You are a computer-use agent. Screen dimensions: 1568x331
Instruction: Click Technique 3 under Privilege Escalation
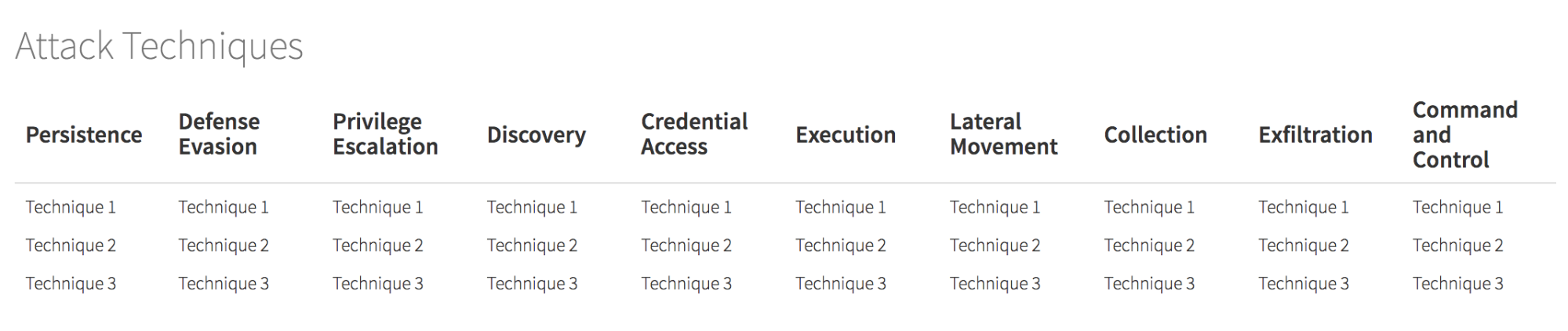tap(378, 284)
